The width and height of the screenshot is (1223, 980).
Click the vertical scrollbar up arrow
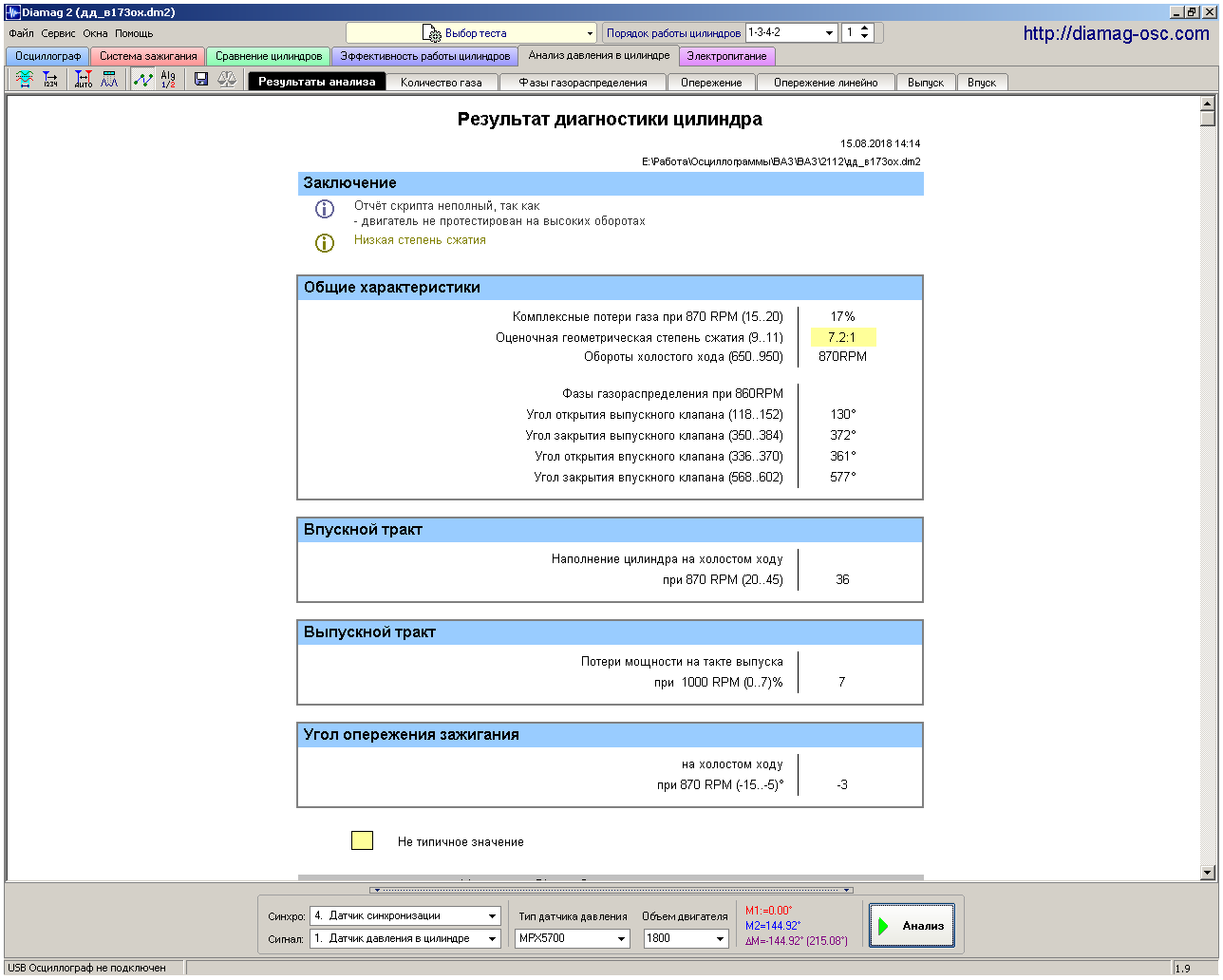1208,104
